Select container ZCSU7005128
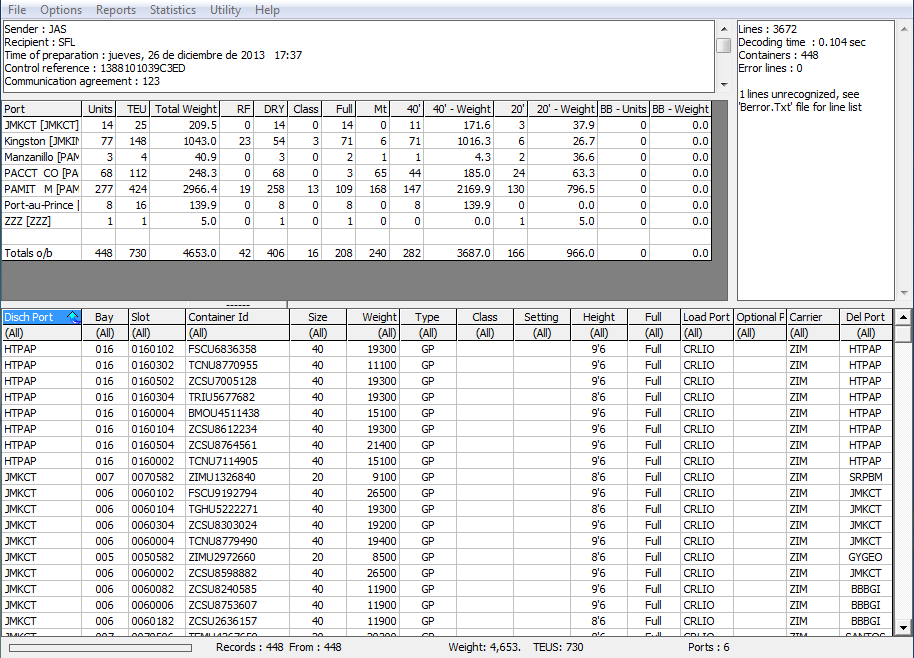Screen dimensions: 914x658 click(222, 381)
